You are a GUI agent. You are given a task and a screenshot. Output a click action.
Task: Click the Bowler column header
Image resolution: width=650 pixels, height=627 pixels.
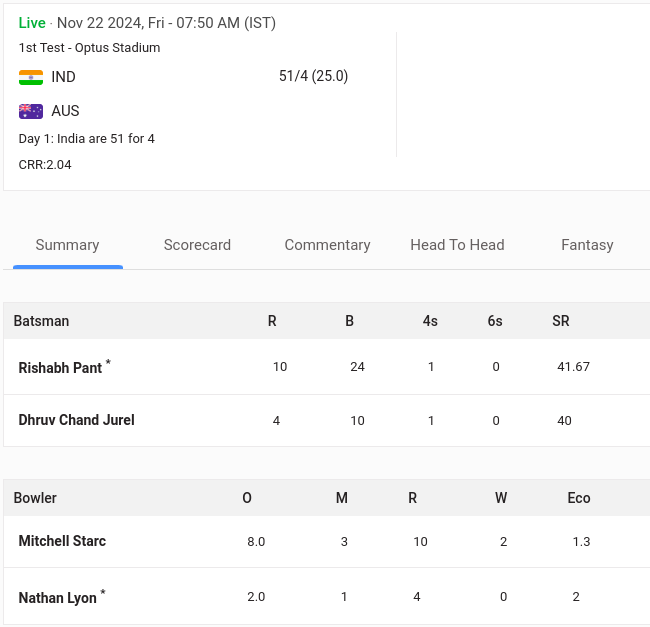(35, 498)
